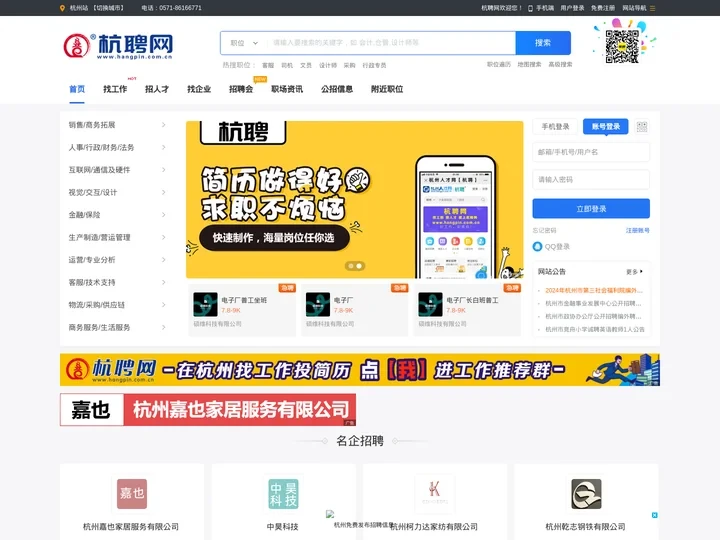Screen dimensions: 720x540
Task: Open announcement 杭州市金融事业发展中心公开招聘
Action: [x=593, y=304]
